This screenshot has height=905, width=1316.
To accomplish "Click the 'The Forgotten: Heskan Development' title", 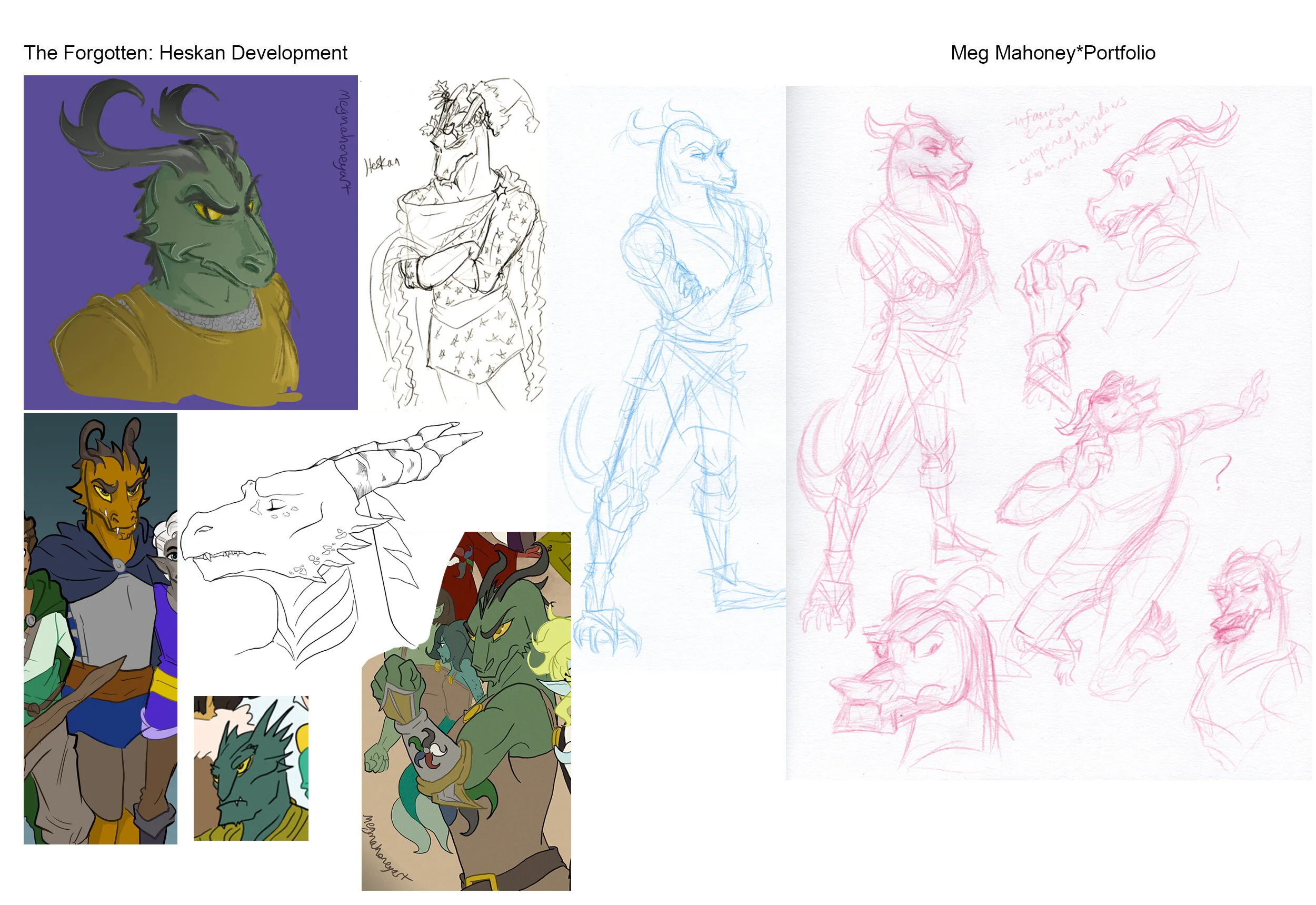I will coord(185,53).
